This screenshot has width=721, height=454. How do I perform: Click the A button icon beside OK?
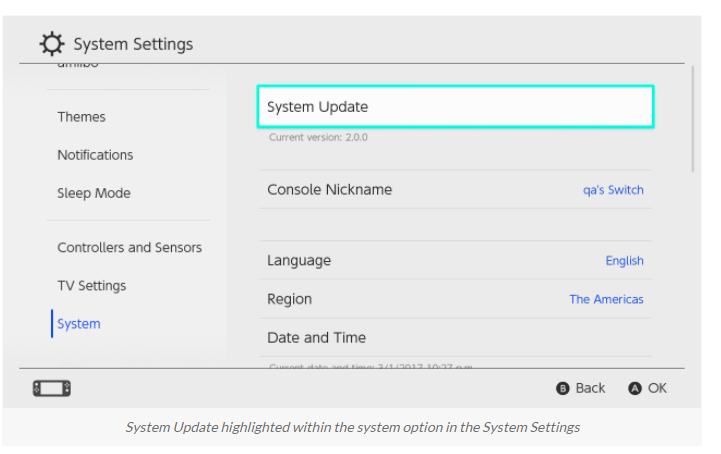tap(635, 388)
